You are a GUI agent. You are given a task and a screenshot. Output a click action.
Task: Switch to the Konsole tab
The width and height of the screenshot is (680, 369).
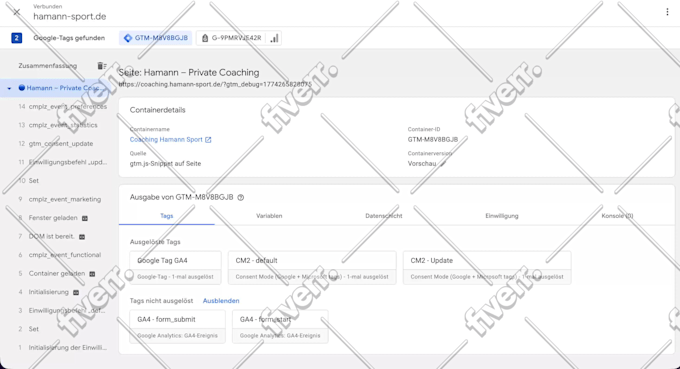[617, 216]
